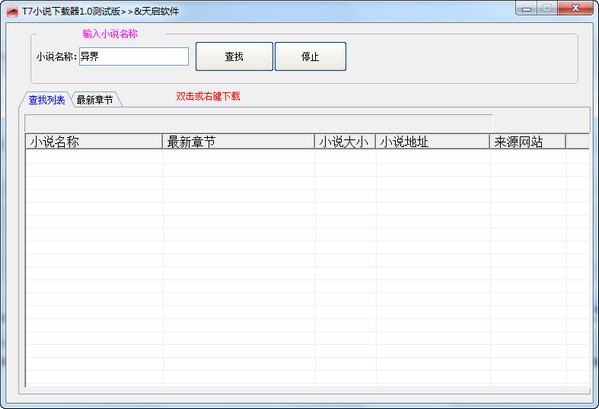Click the 输入小说名称 group label
This screenshot has height=409, width=599.
click(110, 34)
